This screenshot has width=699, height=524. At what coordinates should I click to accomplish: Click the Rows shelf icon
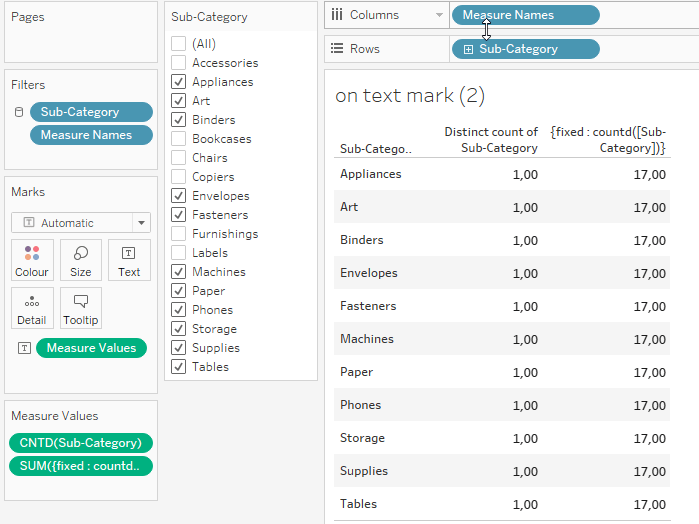tap(337, 49)
